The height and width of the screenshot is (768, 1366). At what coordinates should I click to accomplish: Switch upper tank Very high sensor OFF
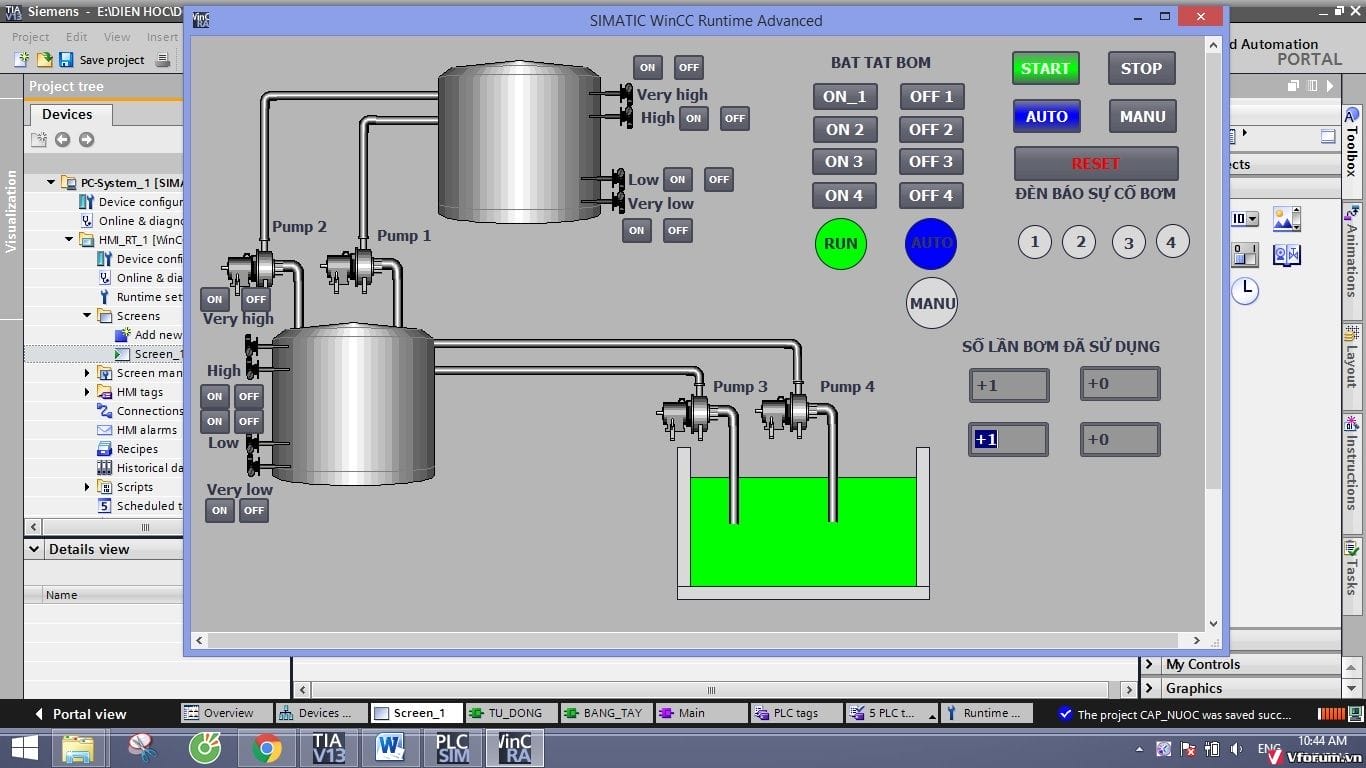coord(688,68)
